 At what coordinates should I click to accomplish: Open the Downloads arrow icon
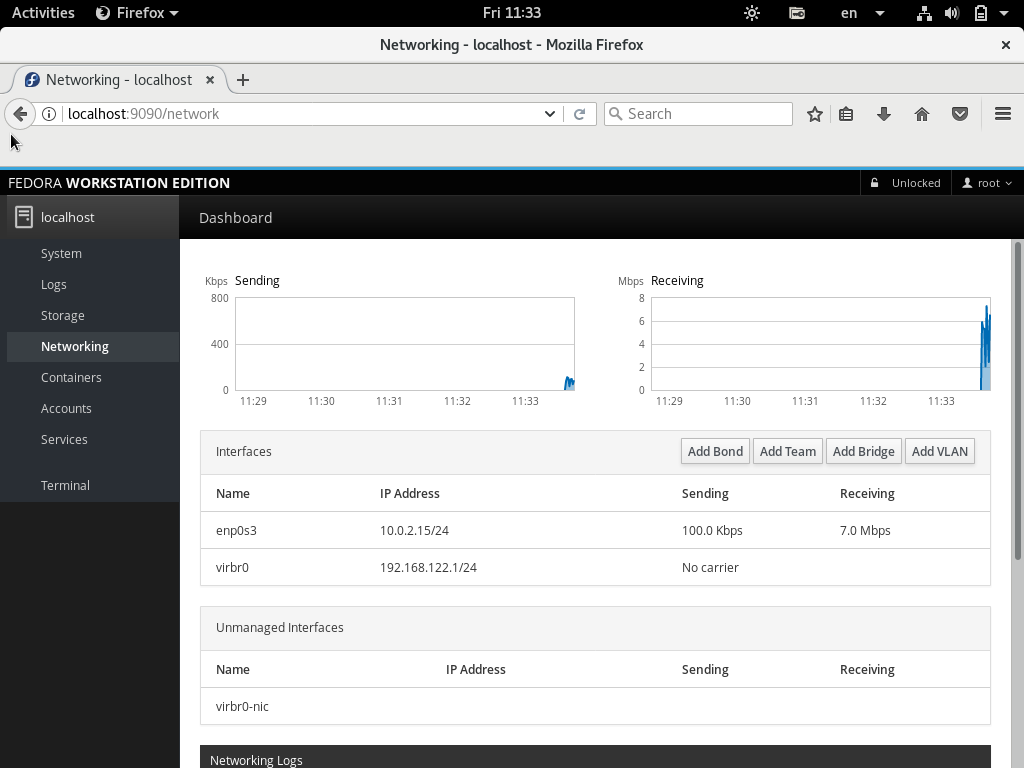pyautogui.click(x=884, y=114)
